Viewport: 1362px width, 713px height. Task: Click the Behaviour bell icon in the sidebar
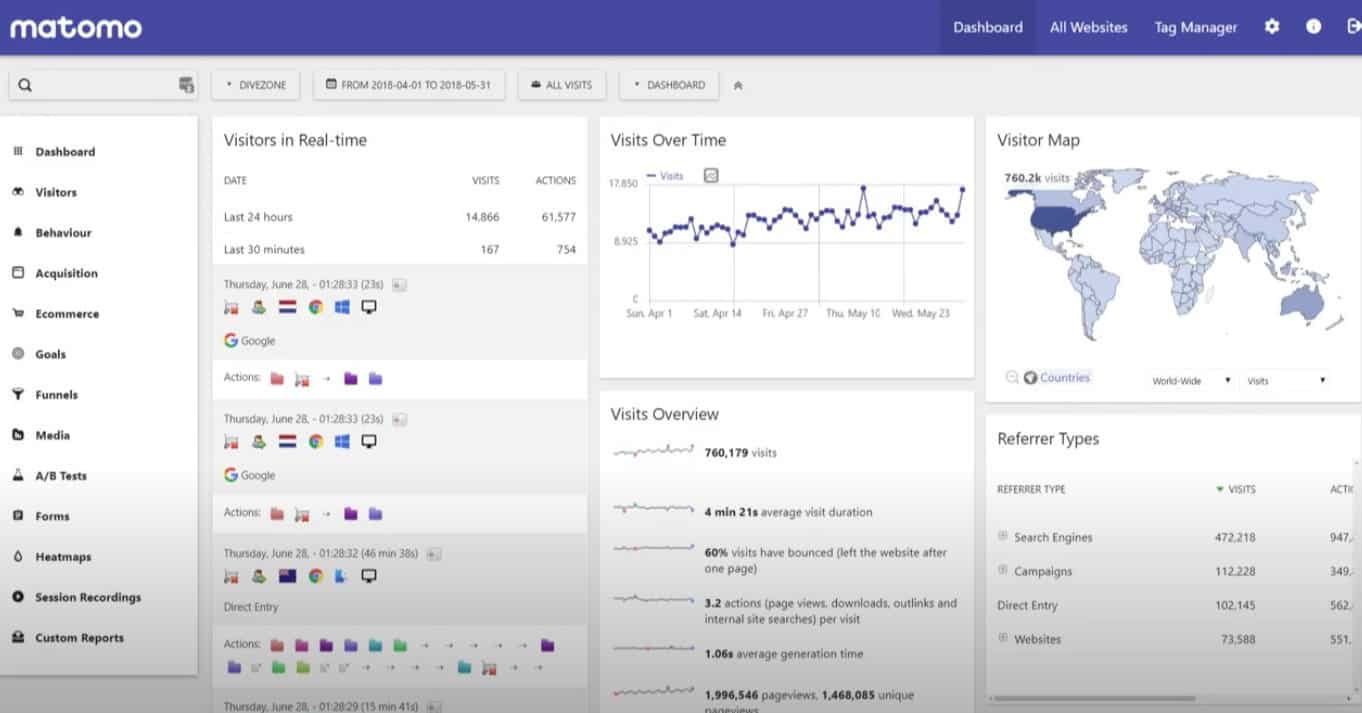pos(18,232)
